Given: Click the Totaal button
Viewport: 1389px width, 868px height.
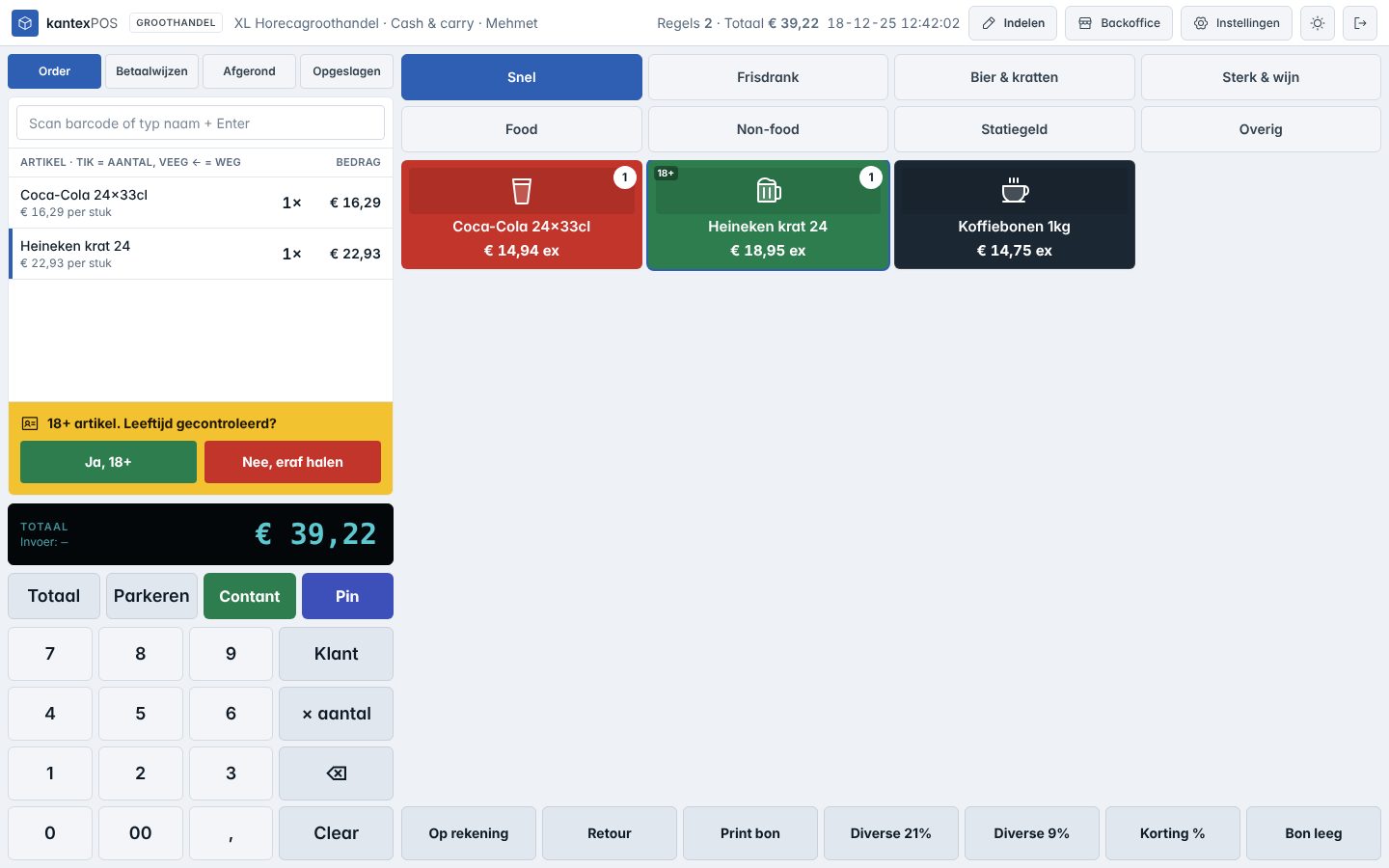Looking at the screenshot, I should pos(54,596).
